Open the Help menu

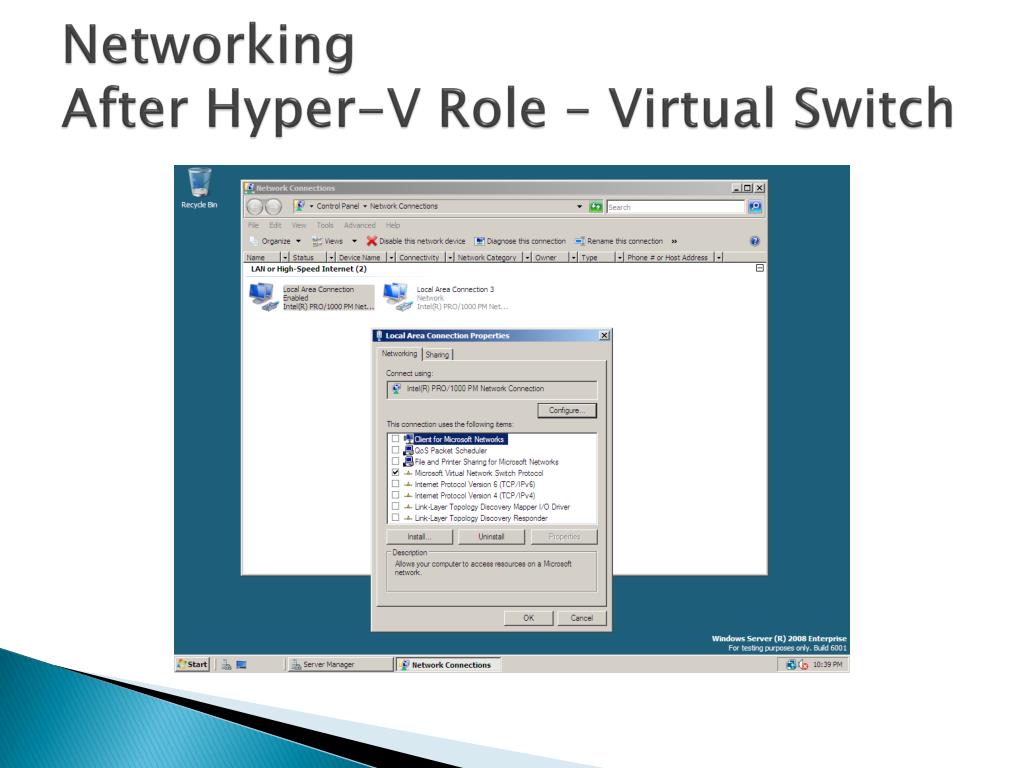tap(392, 225)
